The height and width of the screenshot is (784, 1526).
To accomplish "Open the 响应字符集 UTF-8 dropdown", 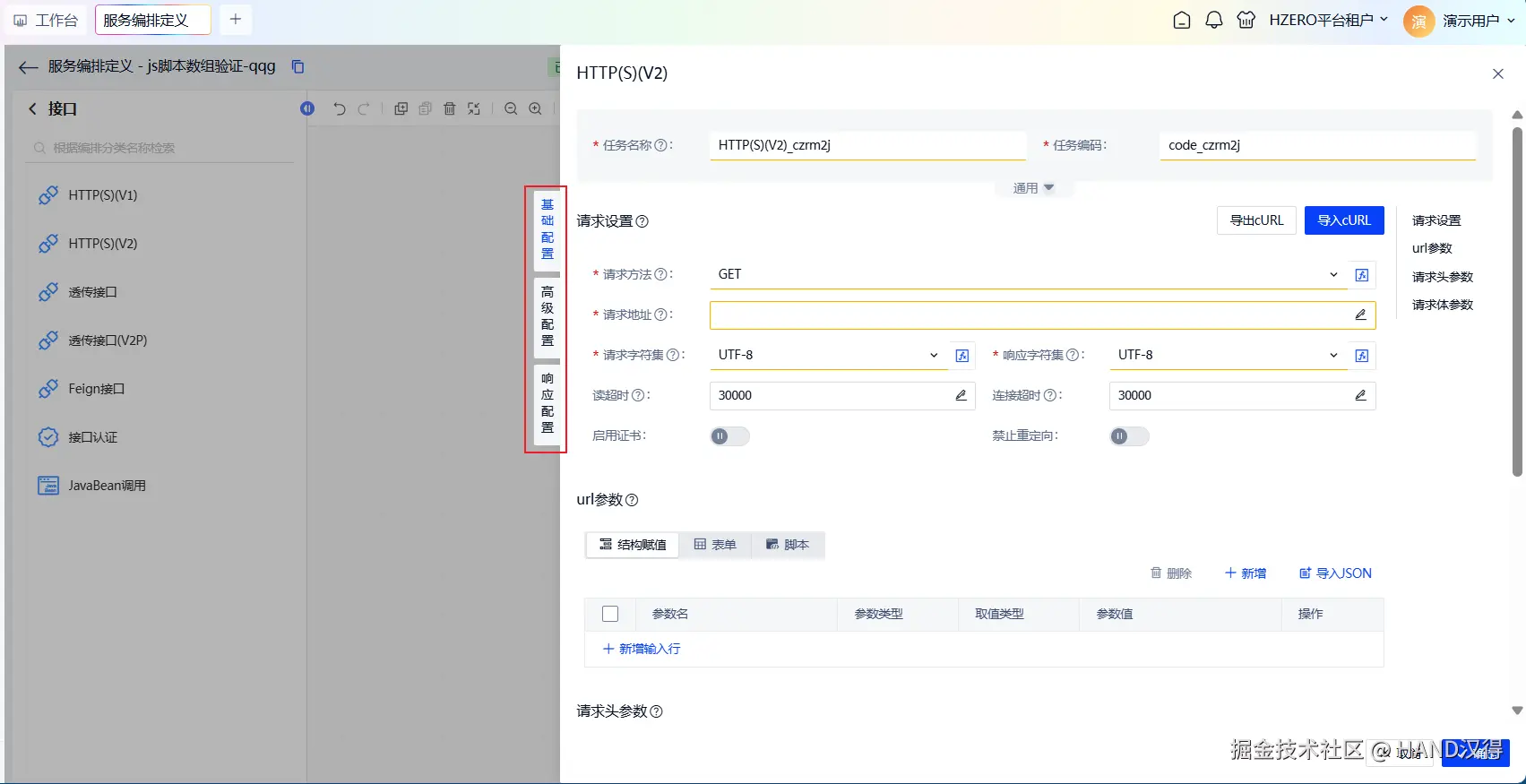I will 1229,355.
